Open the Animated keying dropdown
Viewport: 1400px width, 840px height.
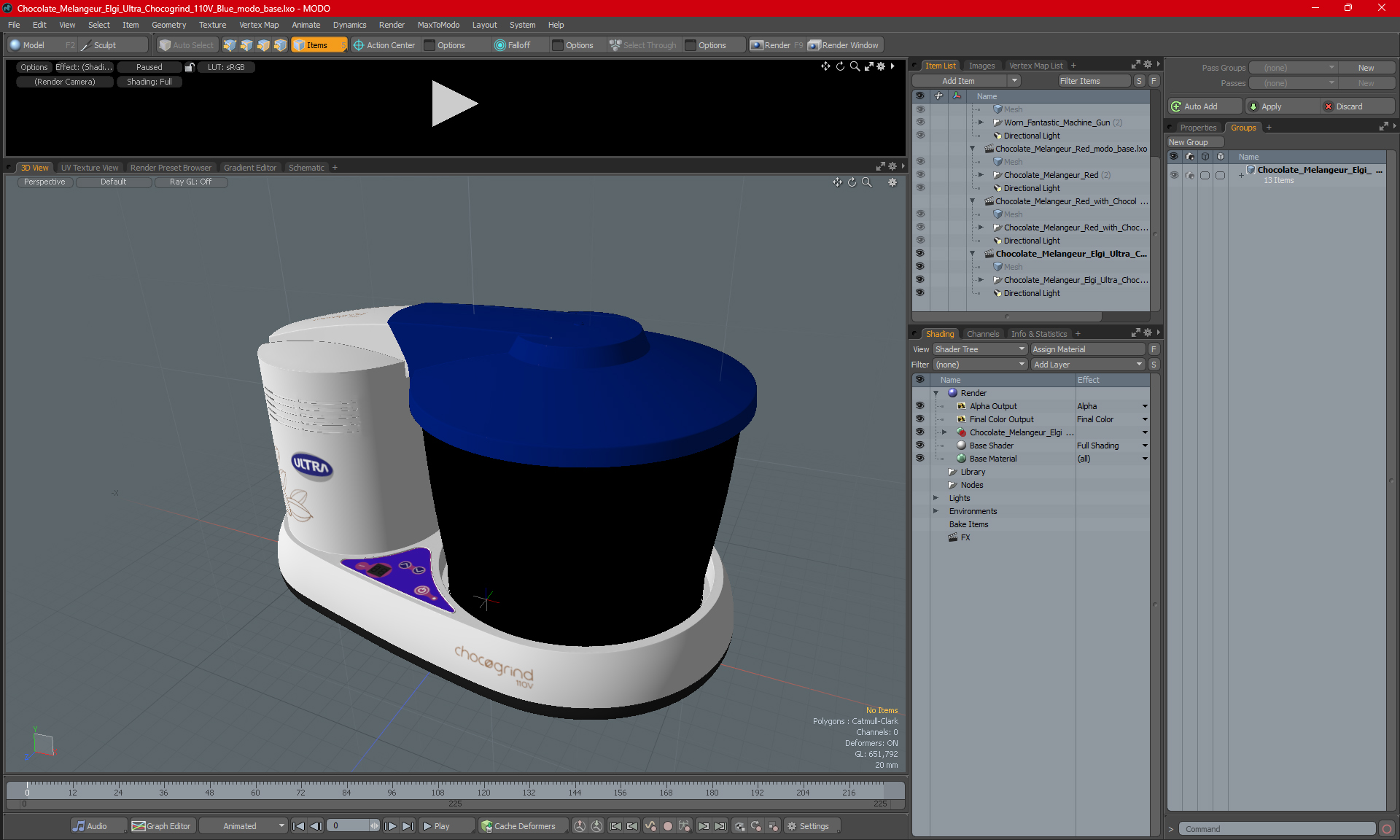pos(243,826)
